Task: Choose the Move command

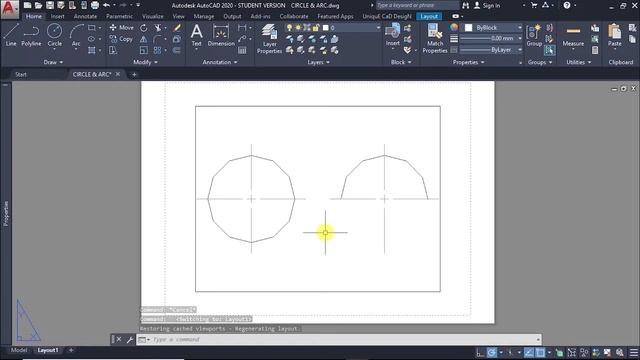Action: 122,28
